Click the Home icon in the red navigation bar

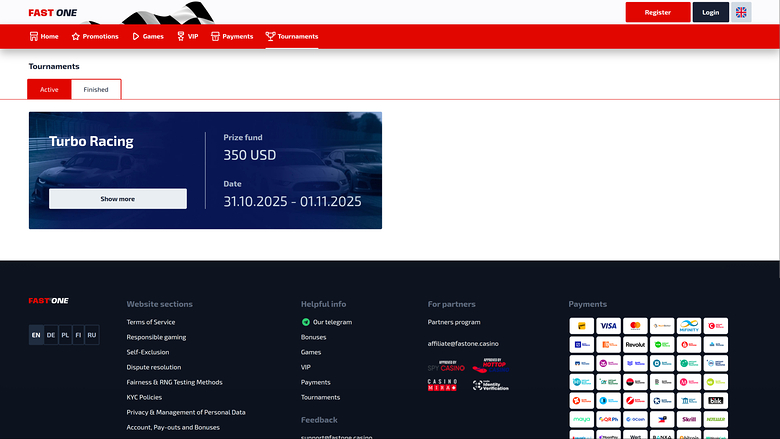tap(34, 36)
